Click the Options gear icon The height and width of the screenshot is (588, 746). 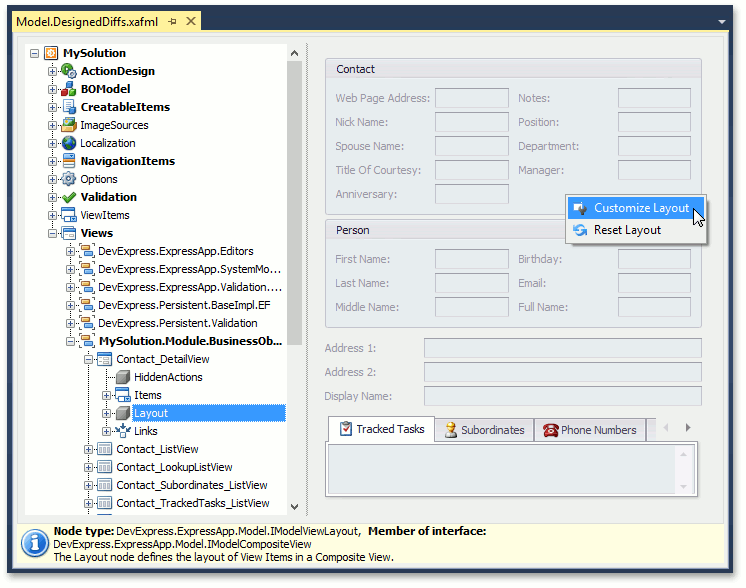[x=69, y=179]
